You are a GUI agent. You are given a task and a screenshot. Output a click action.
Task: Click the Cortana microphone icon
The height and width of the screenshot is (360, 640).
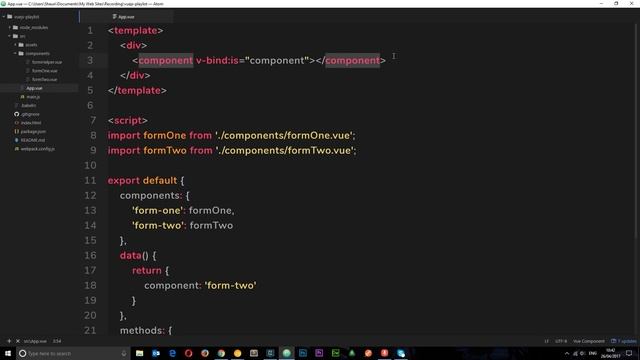(124, 353)
